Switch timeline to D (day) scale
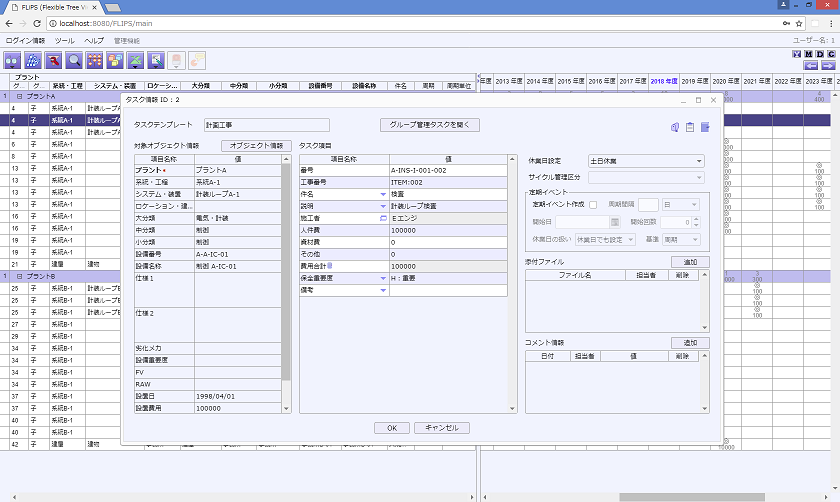The height and width of the screenshot is (502, 840). click(820, 54)
